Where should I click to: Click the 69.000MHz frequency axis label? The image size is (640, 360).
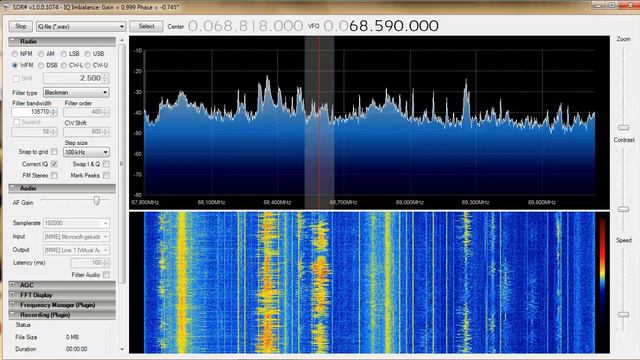409,202
